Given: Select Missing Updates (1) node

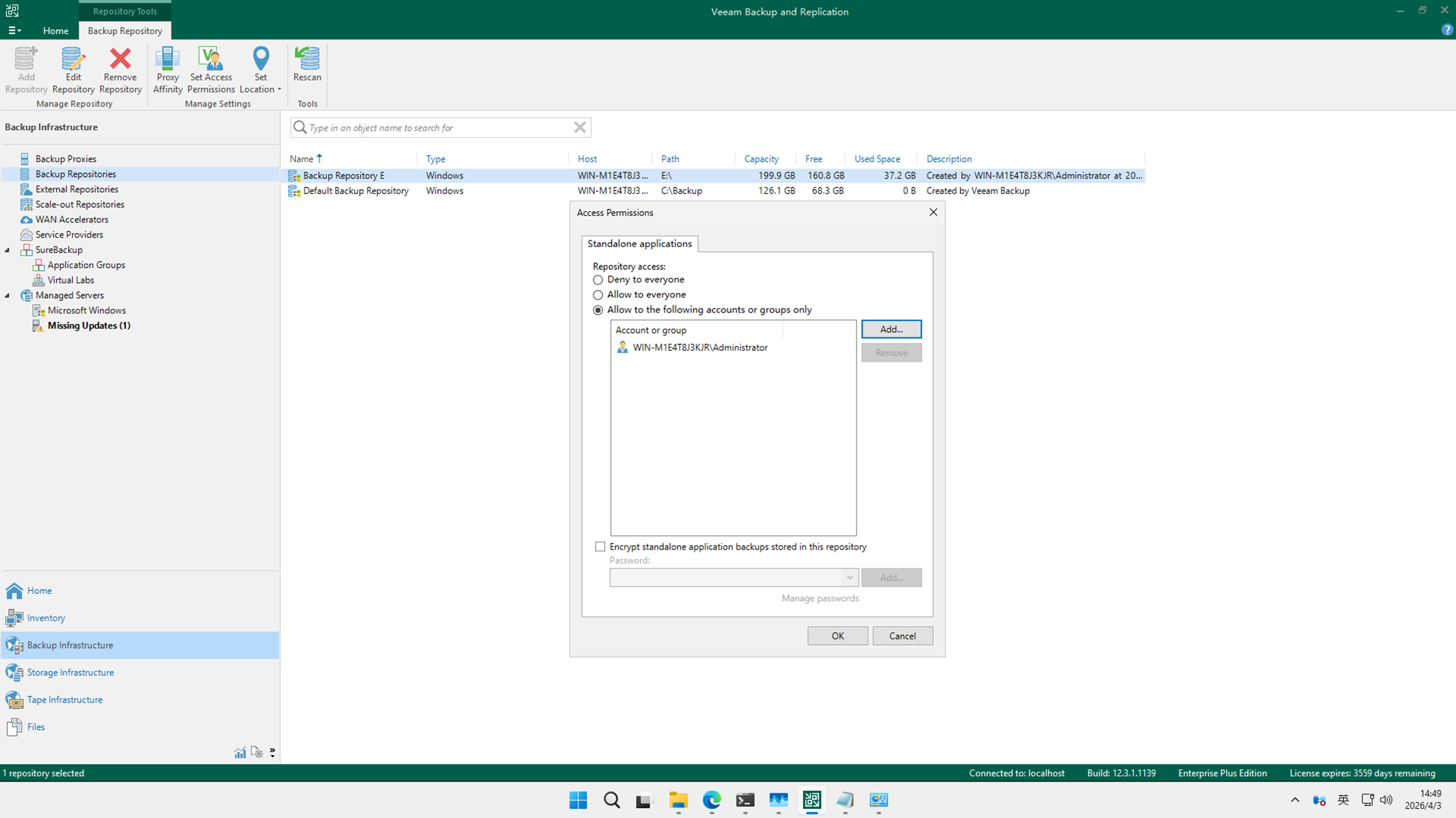Looking at the screenshot, I should [x=89, y=326].
